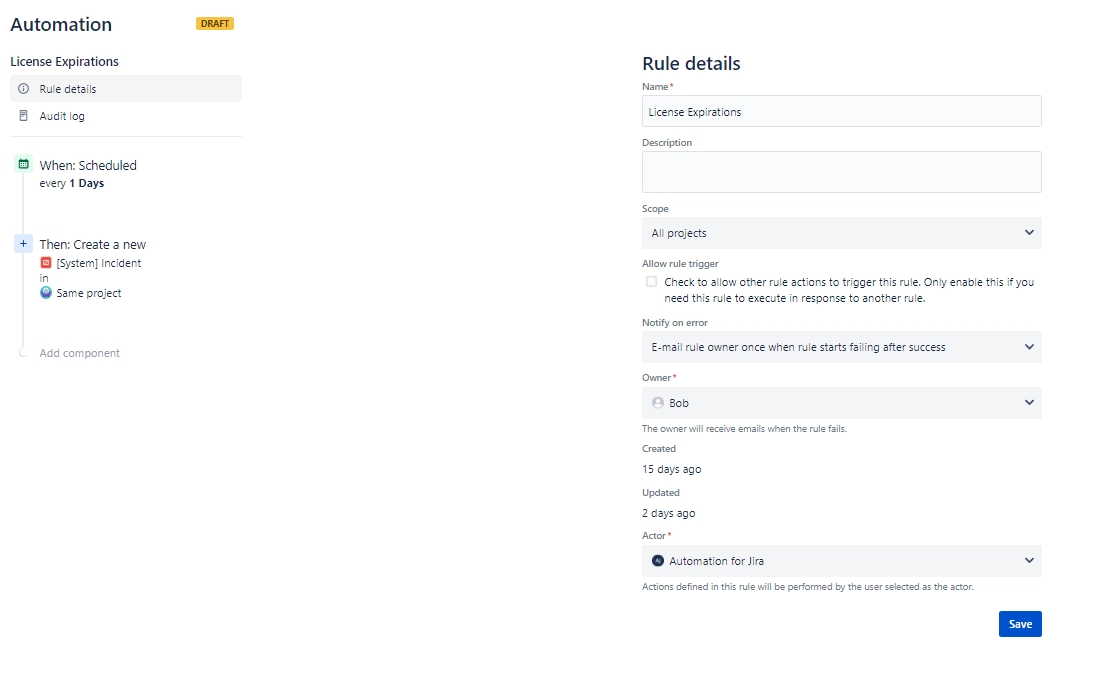Viewport: 1093px width, 699px height.
Task: Click the 'every 1 Days' schedule text
Action: [72, 183]
